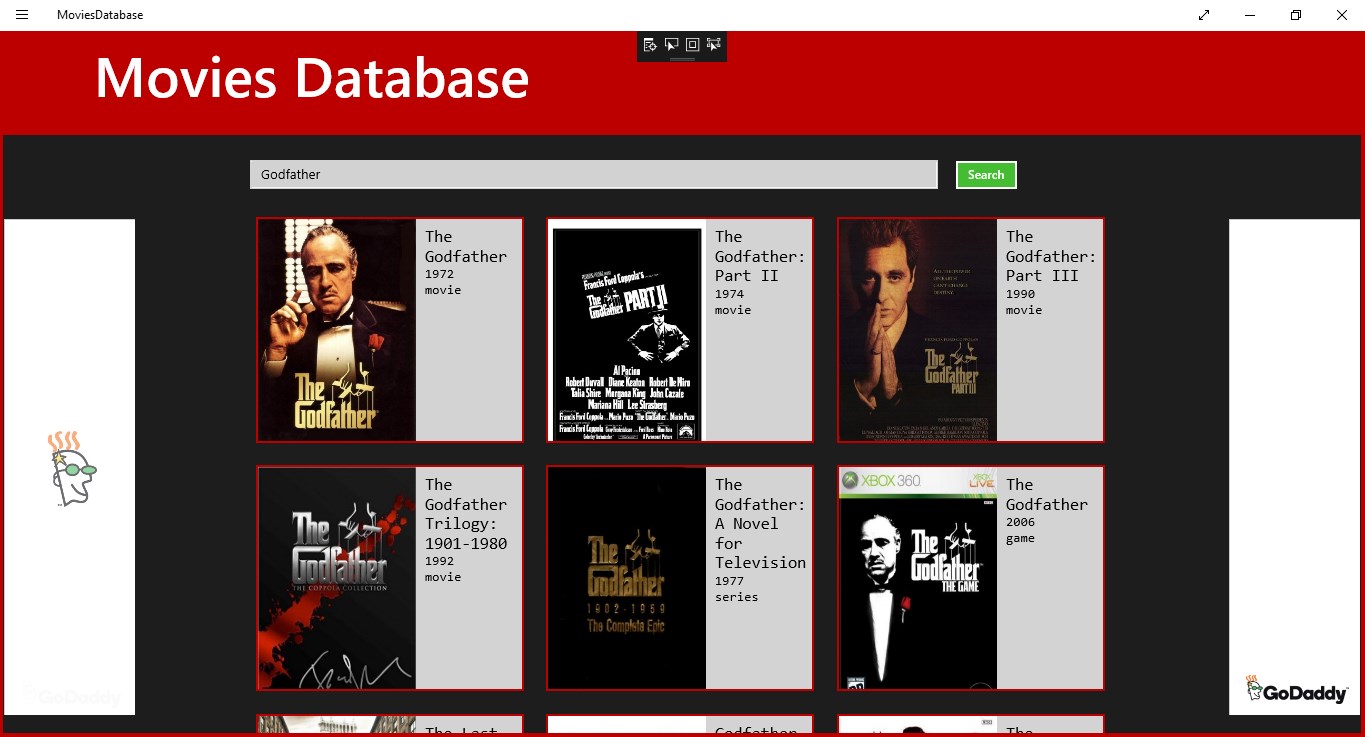The height and width of the screenshot is (737, 1365).
Task: Click the title 'The Godfather: Part III'
Action: [x=1051, y=256]
